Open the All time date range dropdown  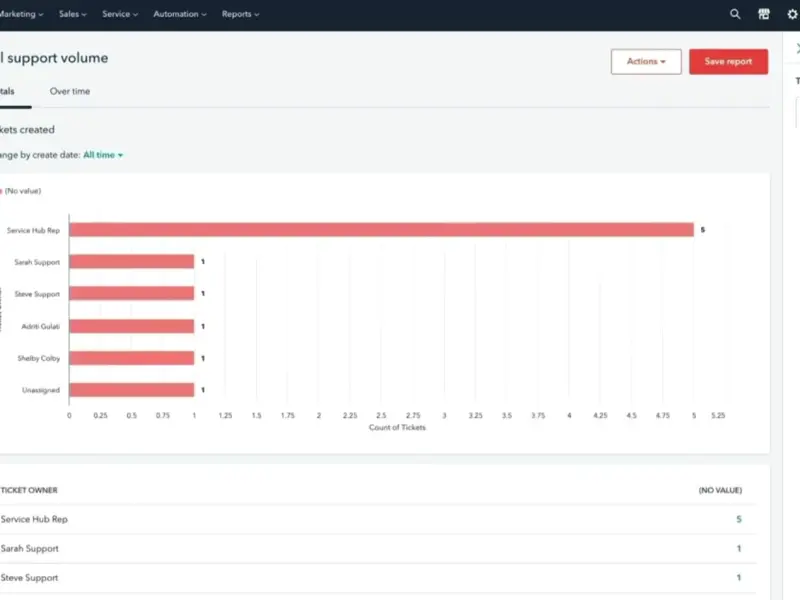(103, 155)
